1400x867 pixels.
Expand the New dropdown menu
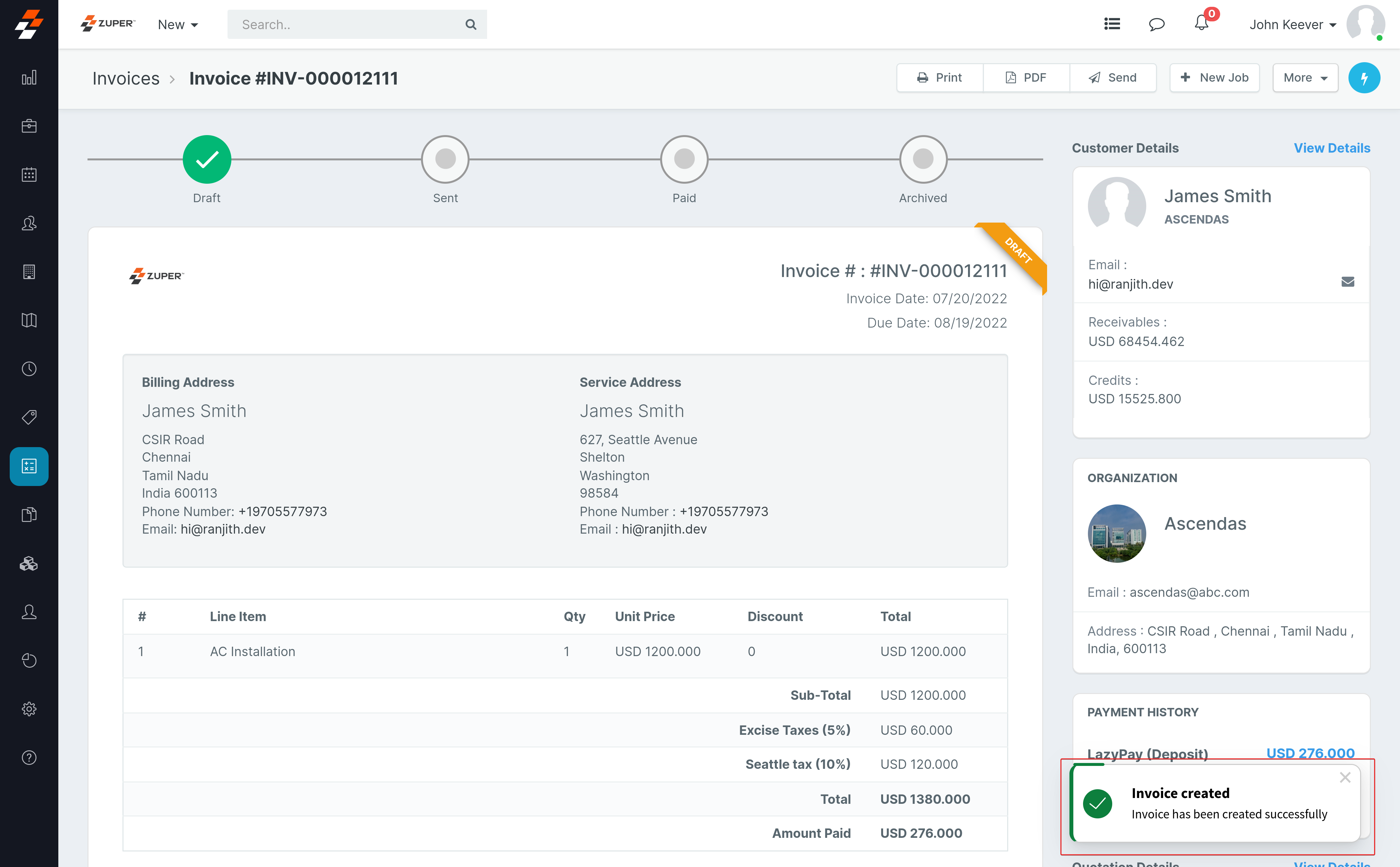point(178,25)
